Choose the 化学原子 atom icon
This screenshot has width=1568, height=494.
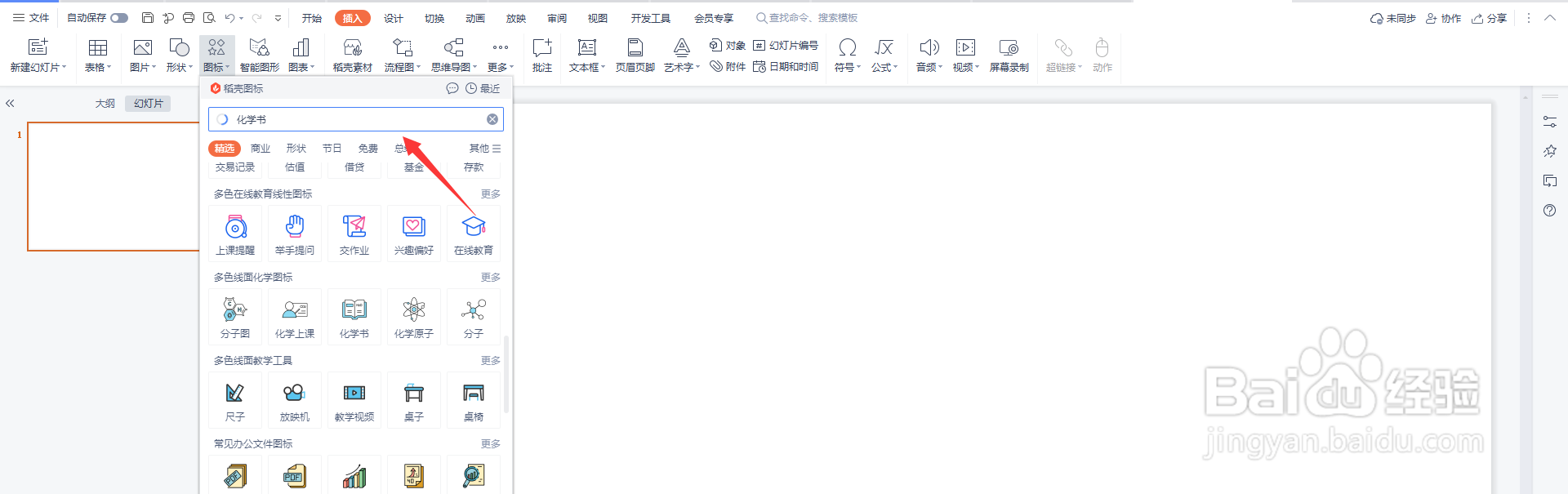[414, 317]
